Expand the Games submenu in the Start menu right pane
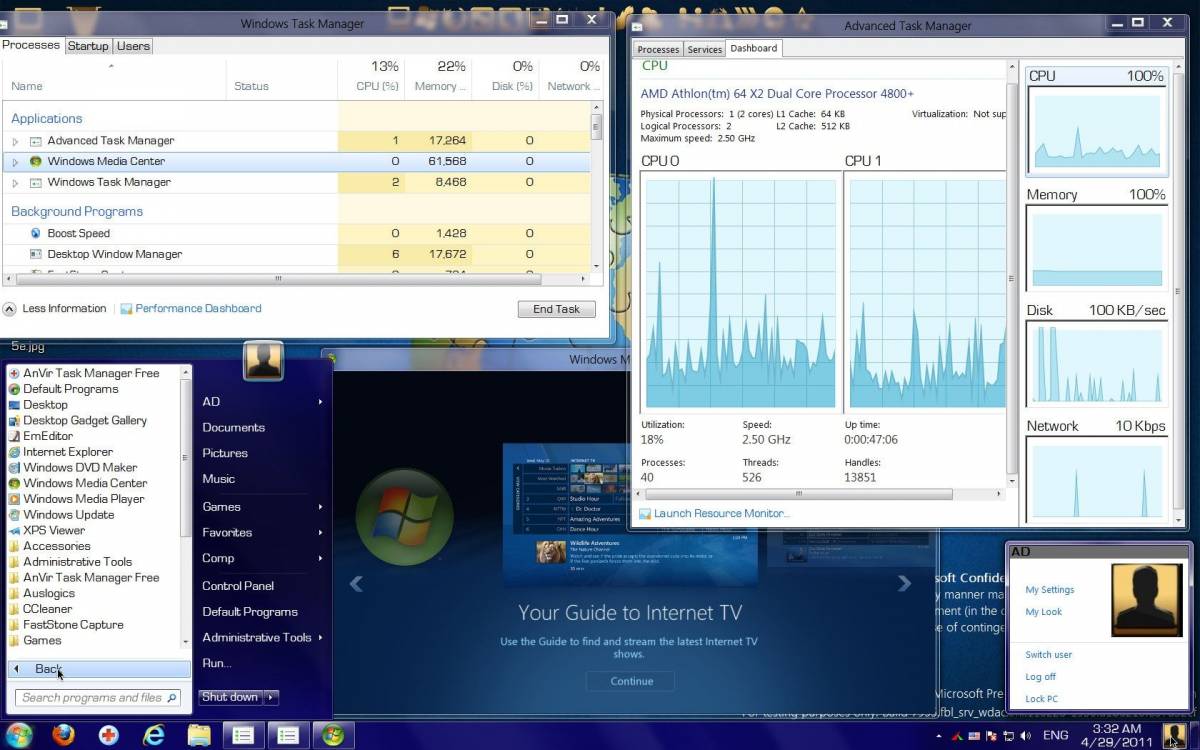Screen dimensions: 1200x750 tap(320, 507)
